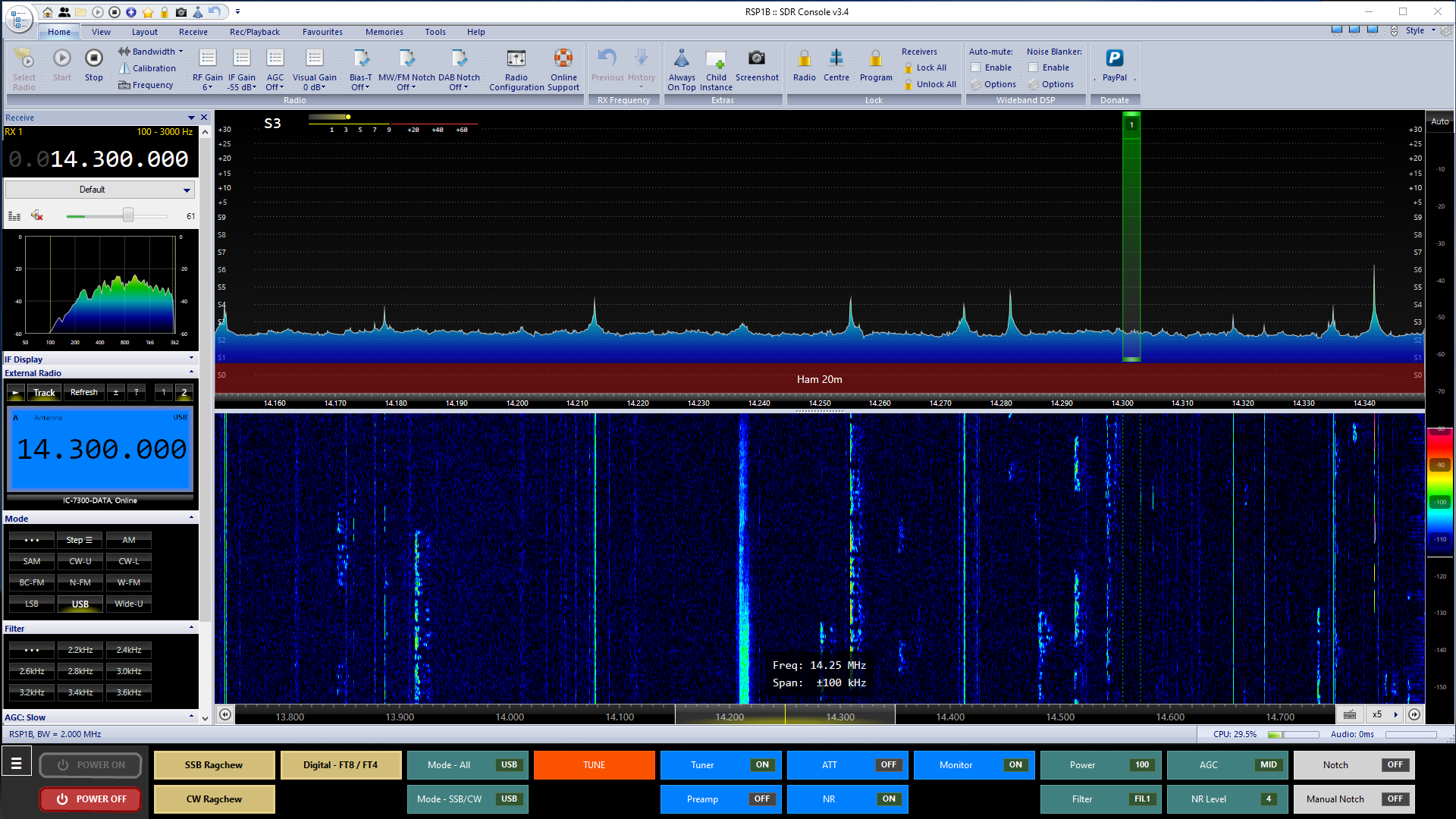The width and height of the screenshot is (1456, 819).
Task: Click the Start radio playback icon
Action: [x=62, y=58]
